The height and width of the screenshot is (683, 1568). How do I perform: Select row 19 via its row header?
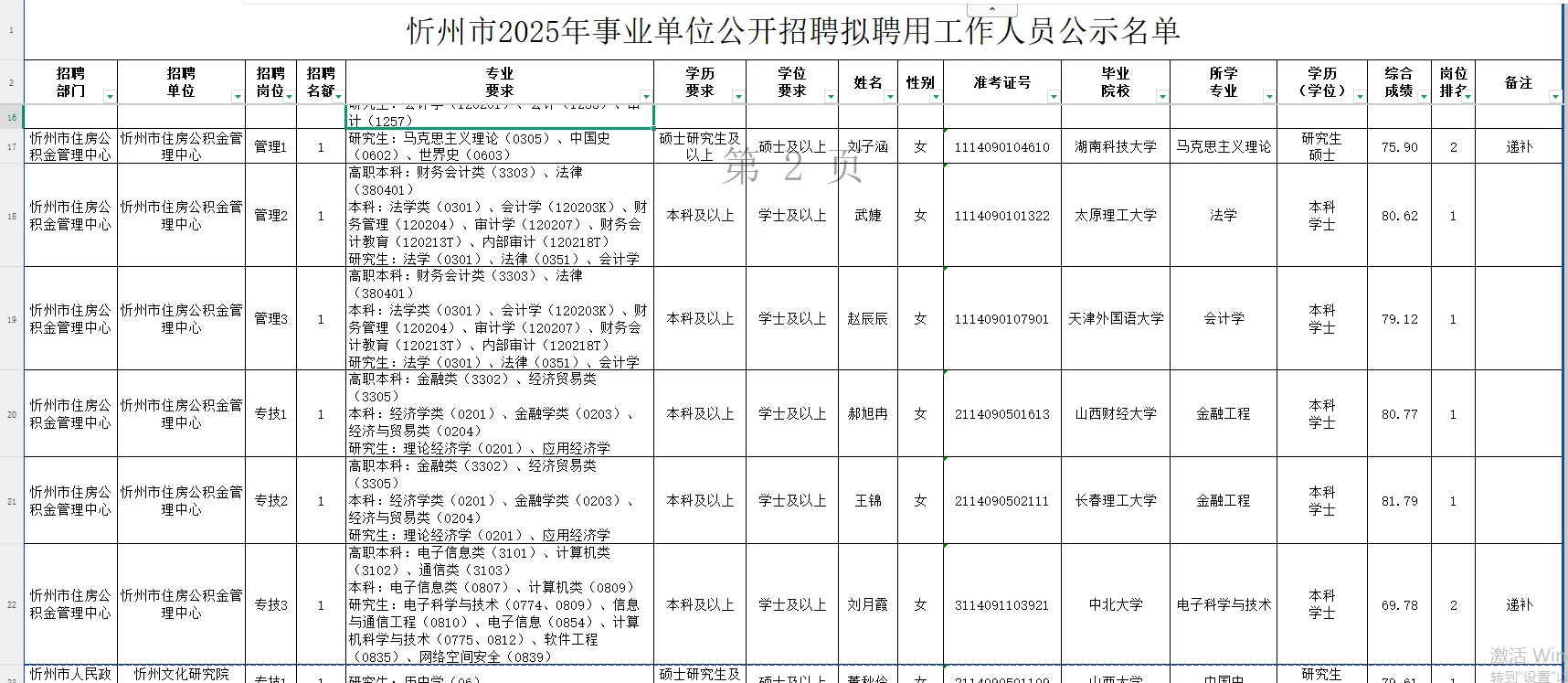[x=12, y=319]
